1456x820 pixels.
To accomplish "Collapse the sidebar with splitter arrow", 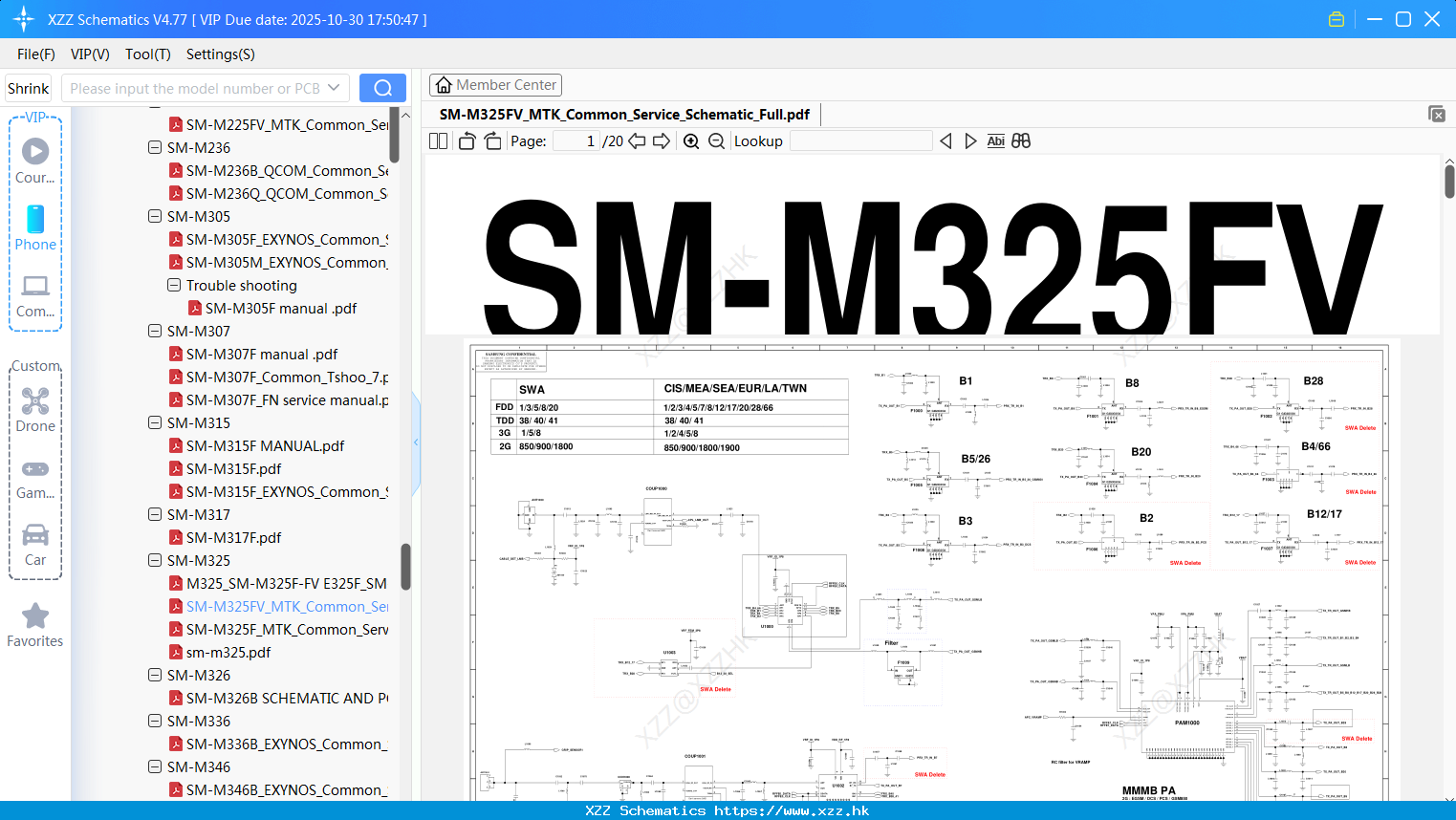I will point(416,442).
